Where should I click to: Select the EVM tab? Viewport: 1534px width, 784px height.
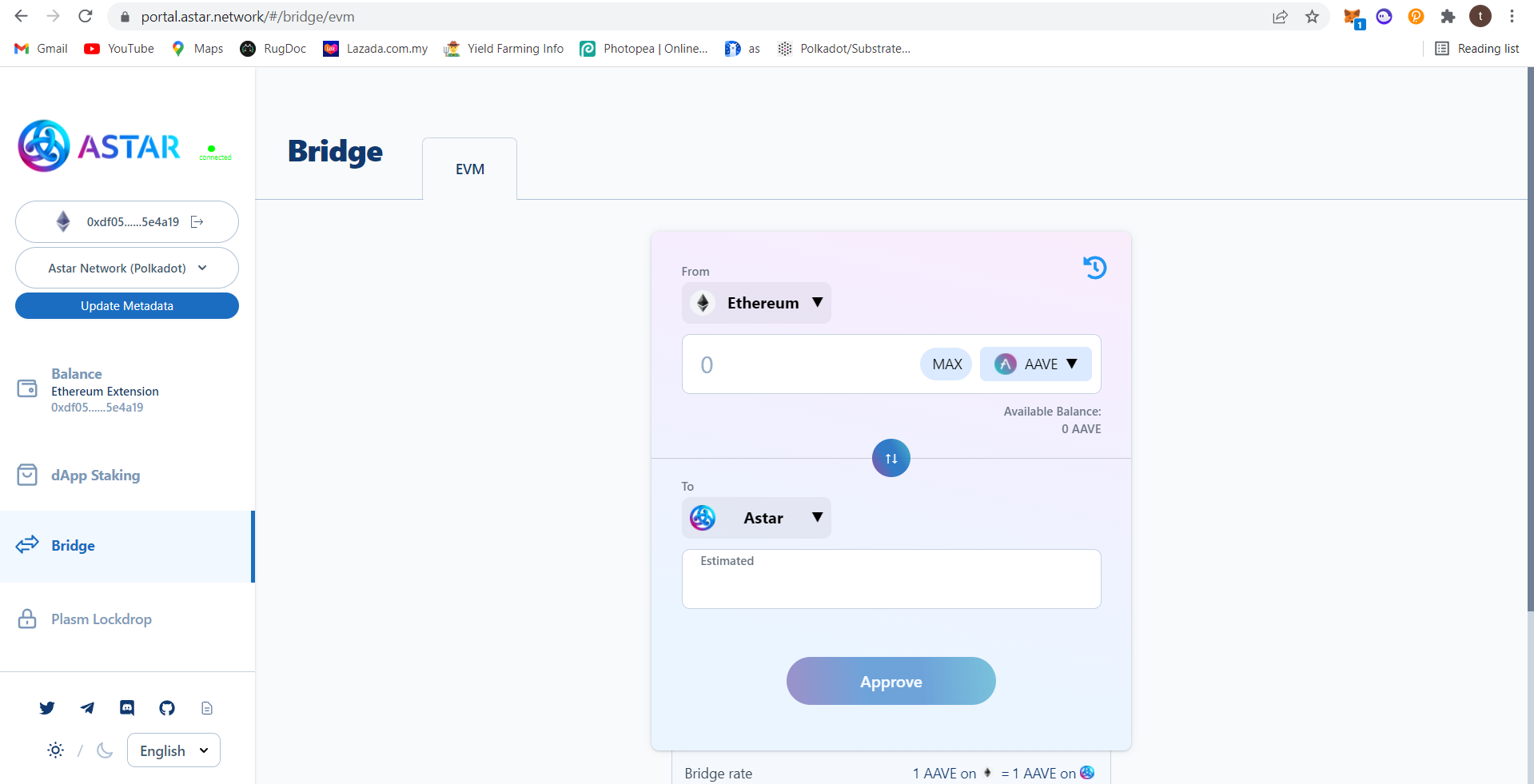[x=470, y=169]
